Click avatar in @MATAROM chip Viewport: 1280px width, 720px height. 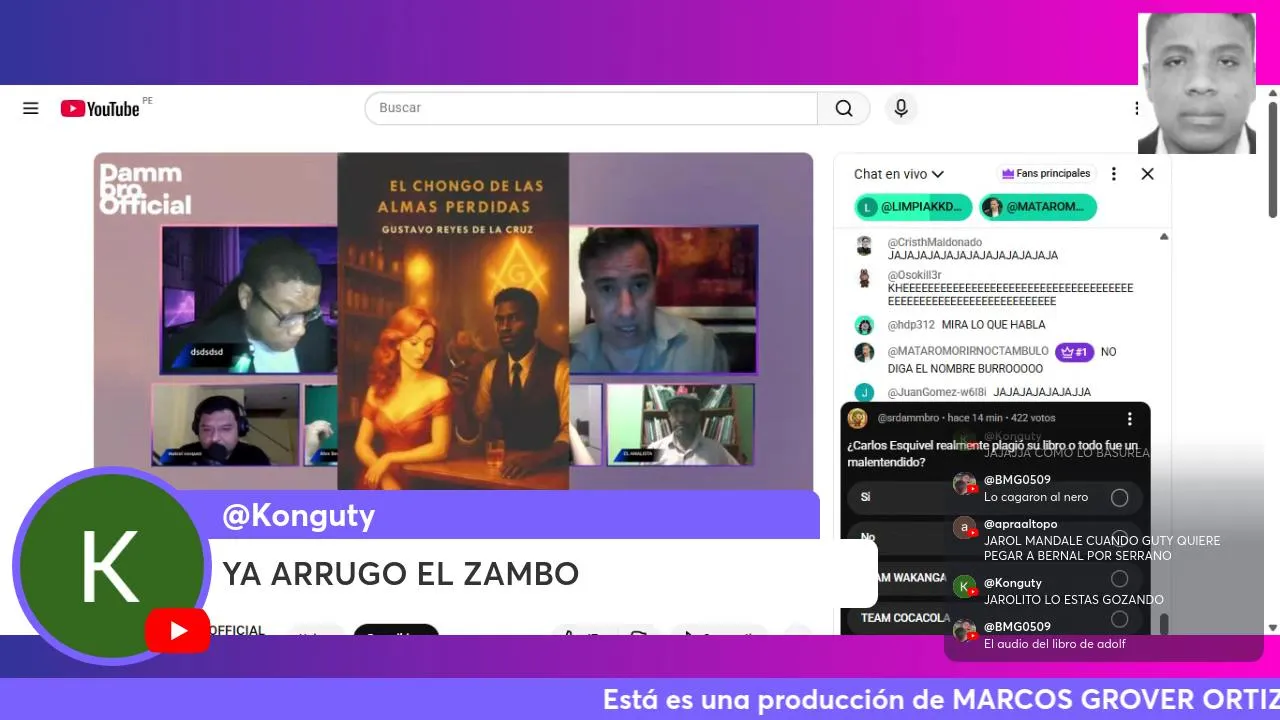pos(992,207)
